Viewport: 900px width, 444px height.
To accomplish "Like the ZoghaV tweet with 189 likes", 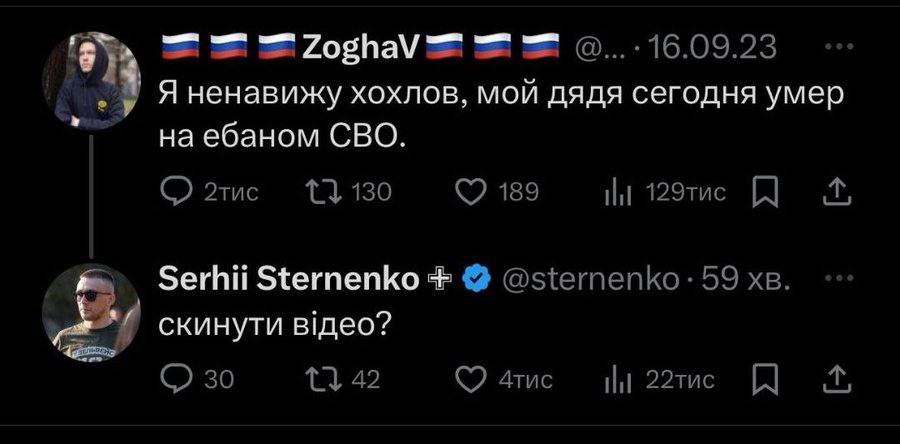I will pyautogui.click(x=498, y=192).
